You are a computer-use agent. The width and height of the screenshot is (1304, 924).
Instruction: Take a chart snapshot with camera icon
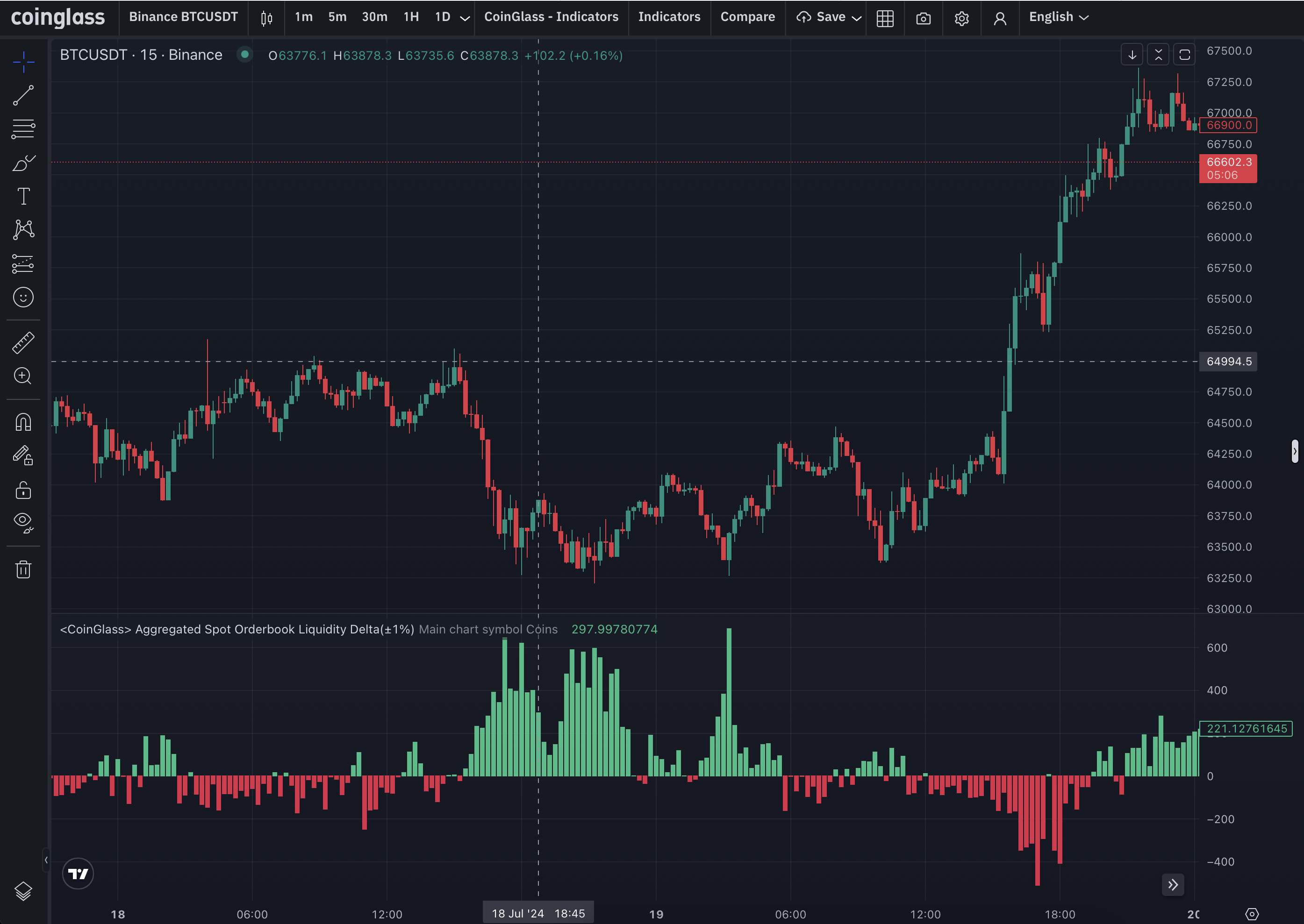[923, 18]
